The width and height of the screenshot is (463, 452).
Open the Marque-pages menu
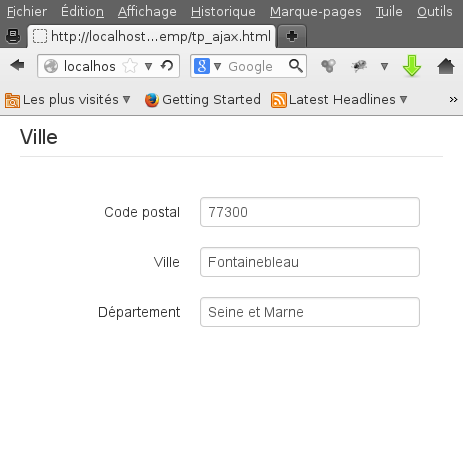pyautogui.click(x=316, y=12)
